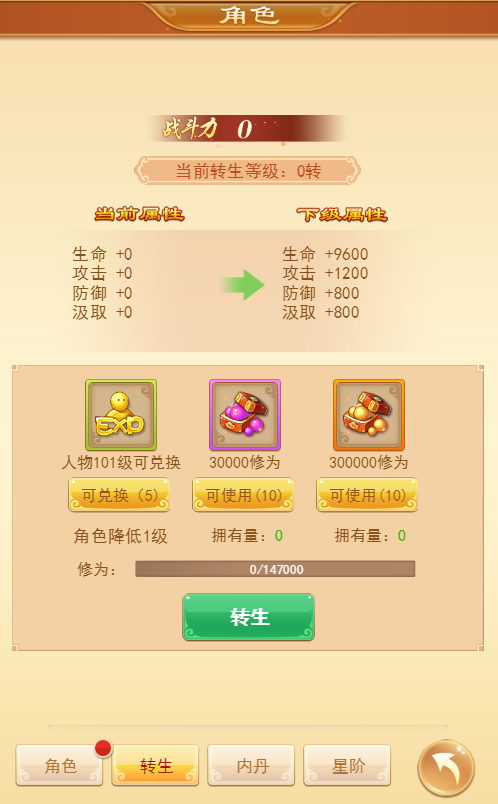Click the 修为 progress bar 0/147000
The image size is (498, 804).
275,569
